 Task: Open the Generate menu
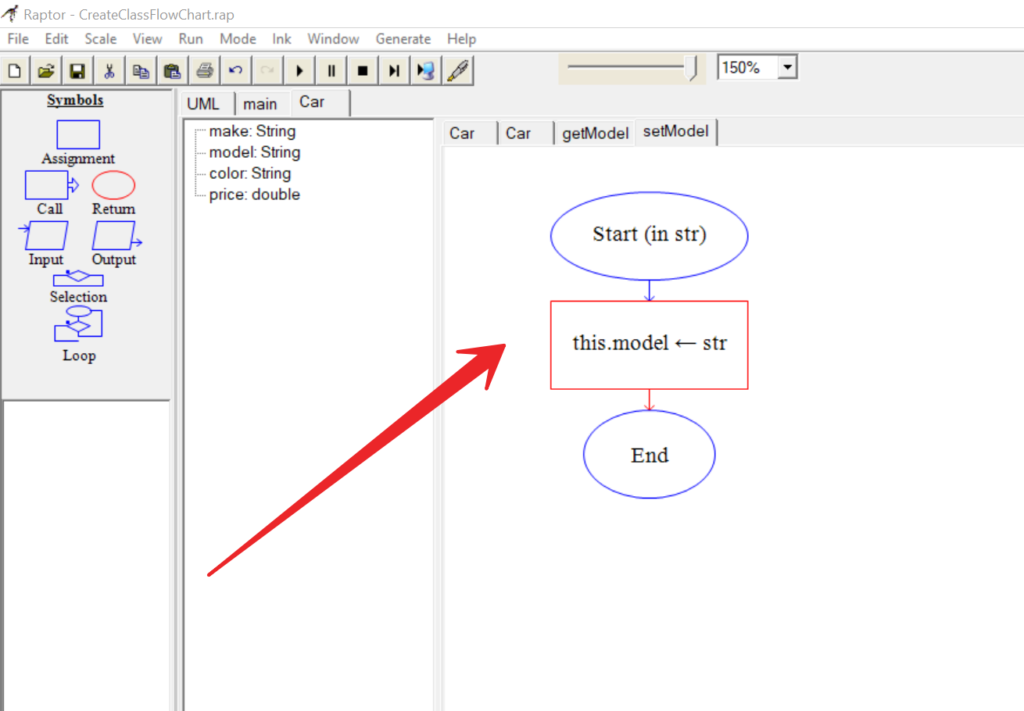pos(403,39)
